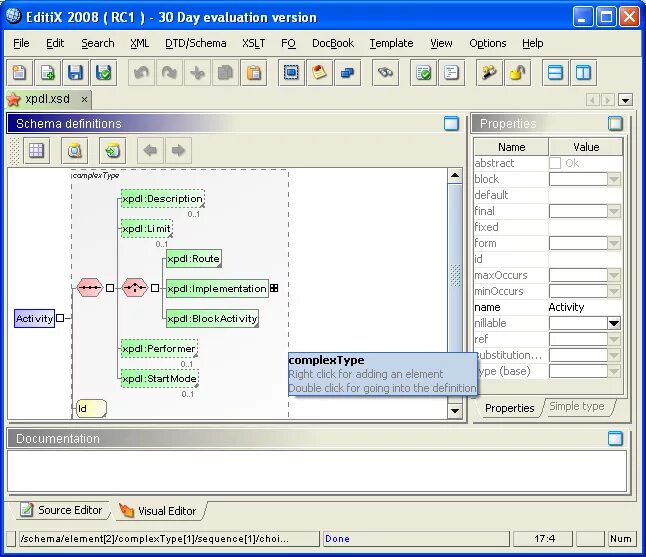The height and width of the screenshot is (557, 646).
Task: Click the name value Activity cell
Action: 585,307
